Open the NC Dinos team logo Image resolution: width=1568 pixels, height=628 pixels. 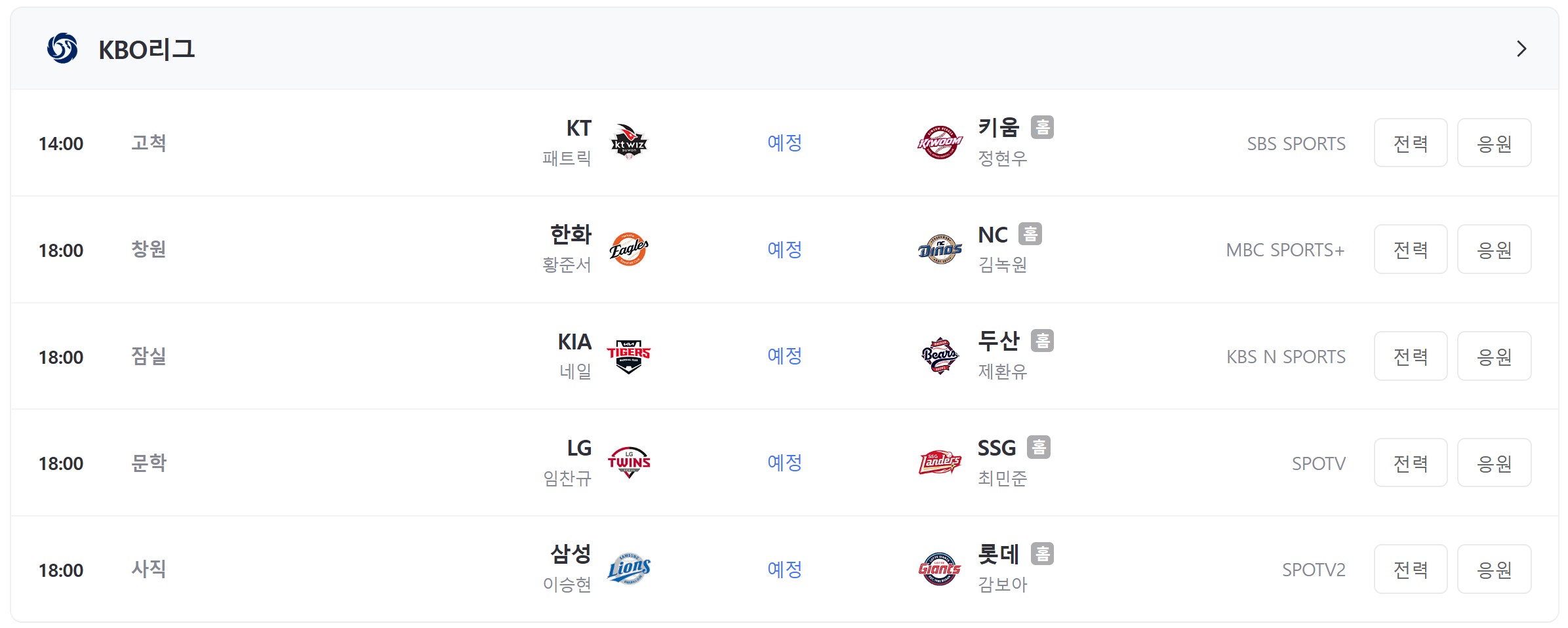coord(940,249)
